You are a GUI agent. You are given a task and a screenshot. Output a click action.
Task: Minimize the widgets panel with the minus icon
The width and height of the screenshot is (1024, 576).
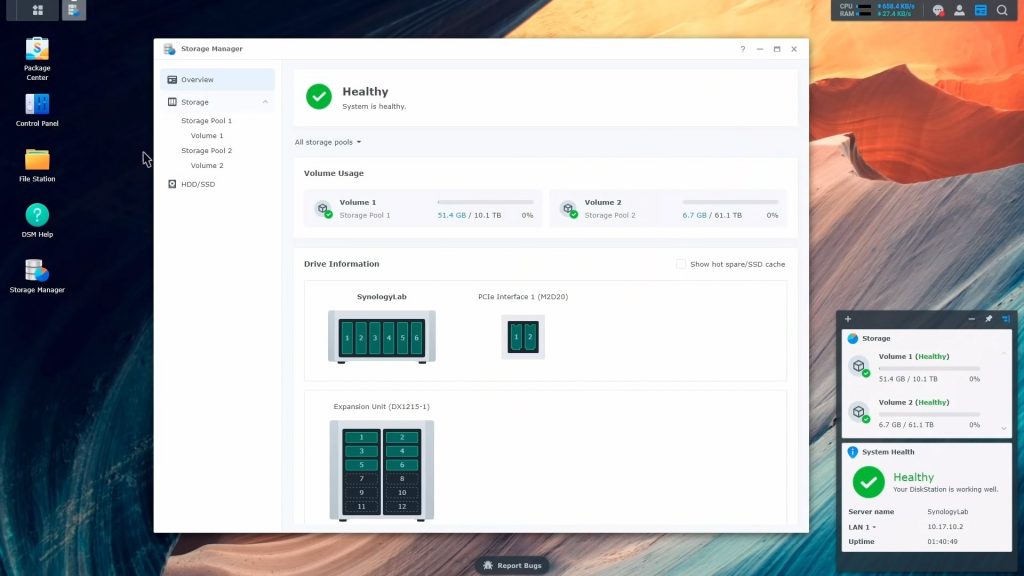click(972, 319)
